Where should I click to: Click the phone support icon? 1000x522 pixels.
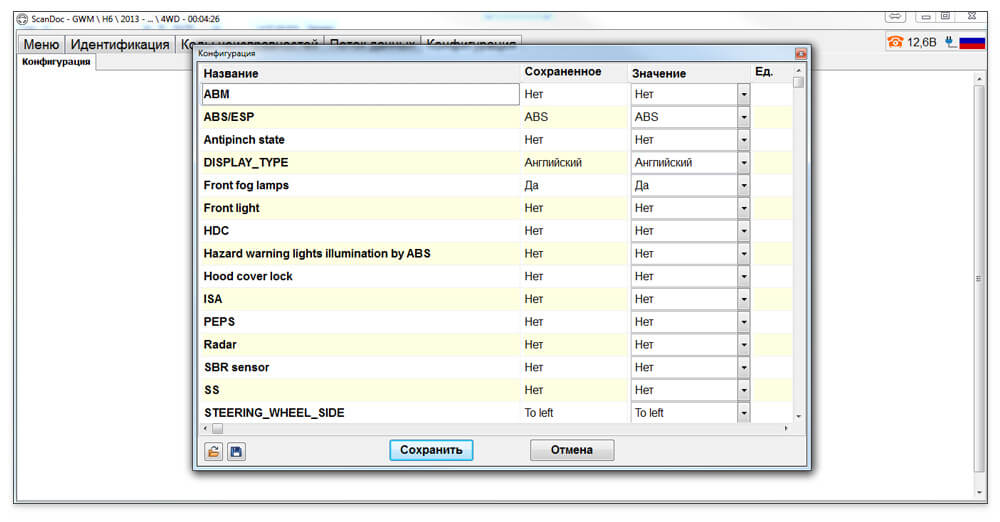895,42
